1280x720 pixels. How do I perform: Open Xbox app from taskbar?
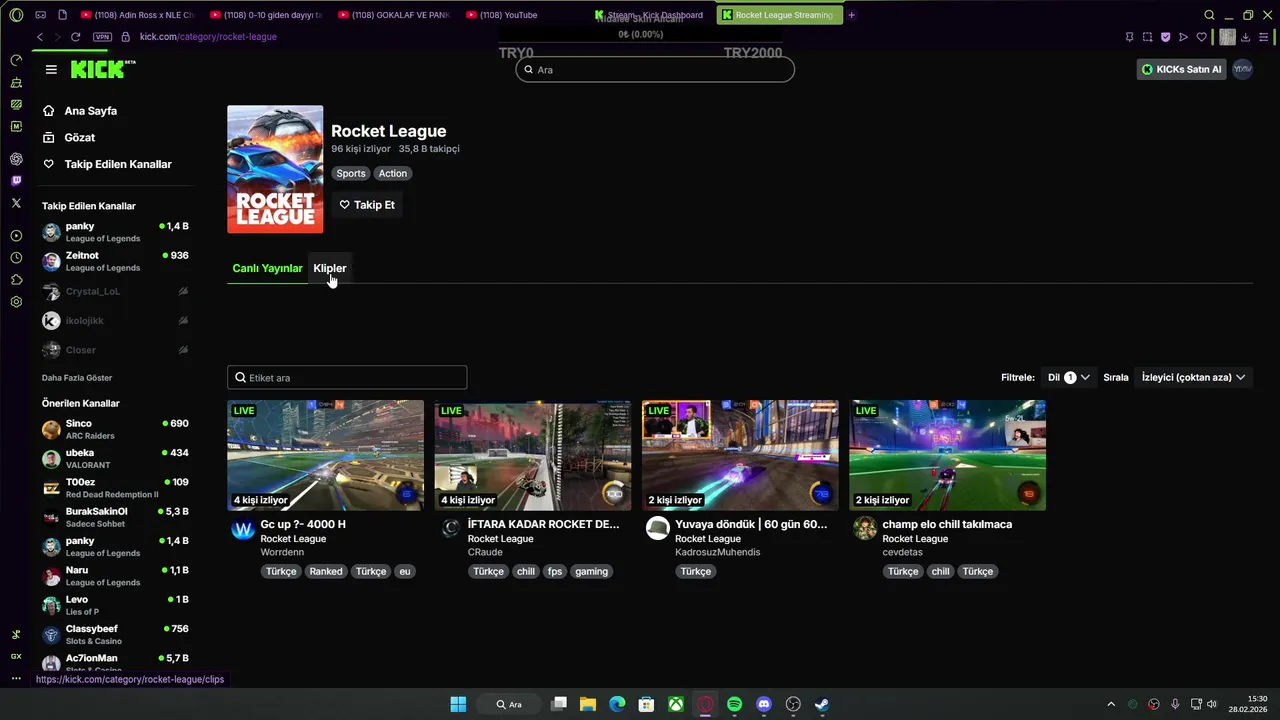676,704
